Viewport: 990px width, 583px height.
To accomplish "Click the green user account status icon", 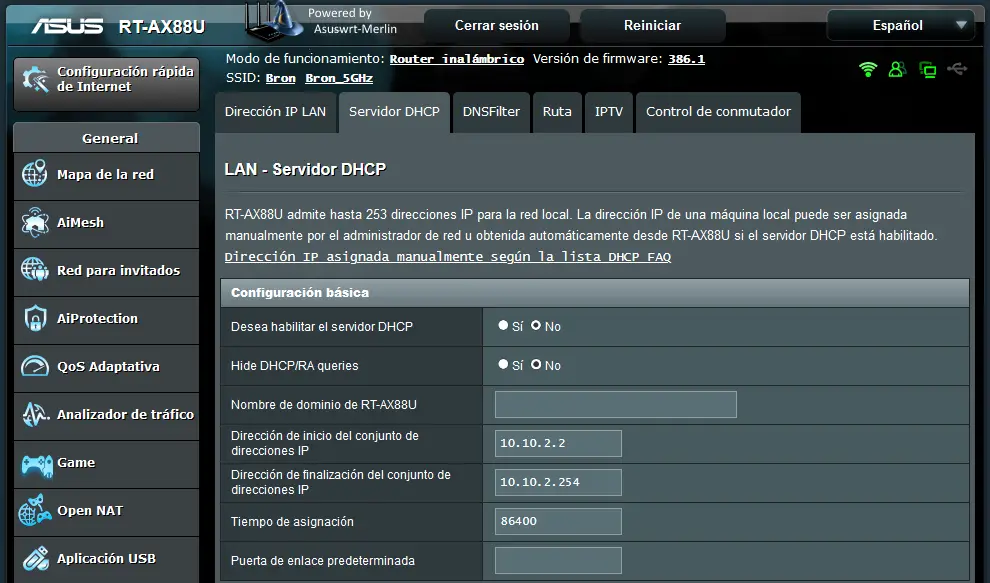I will tap(897, 69).
